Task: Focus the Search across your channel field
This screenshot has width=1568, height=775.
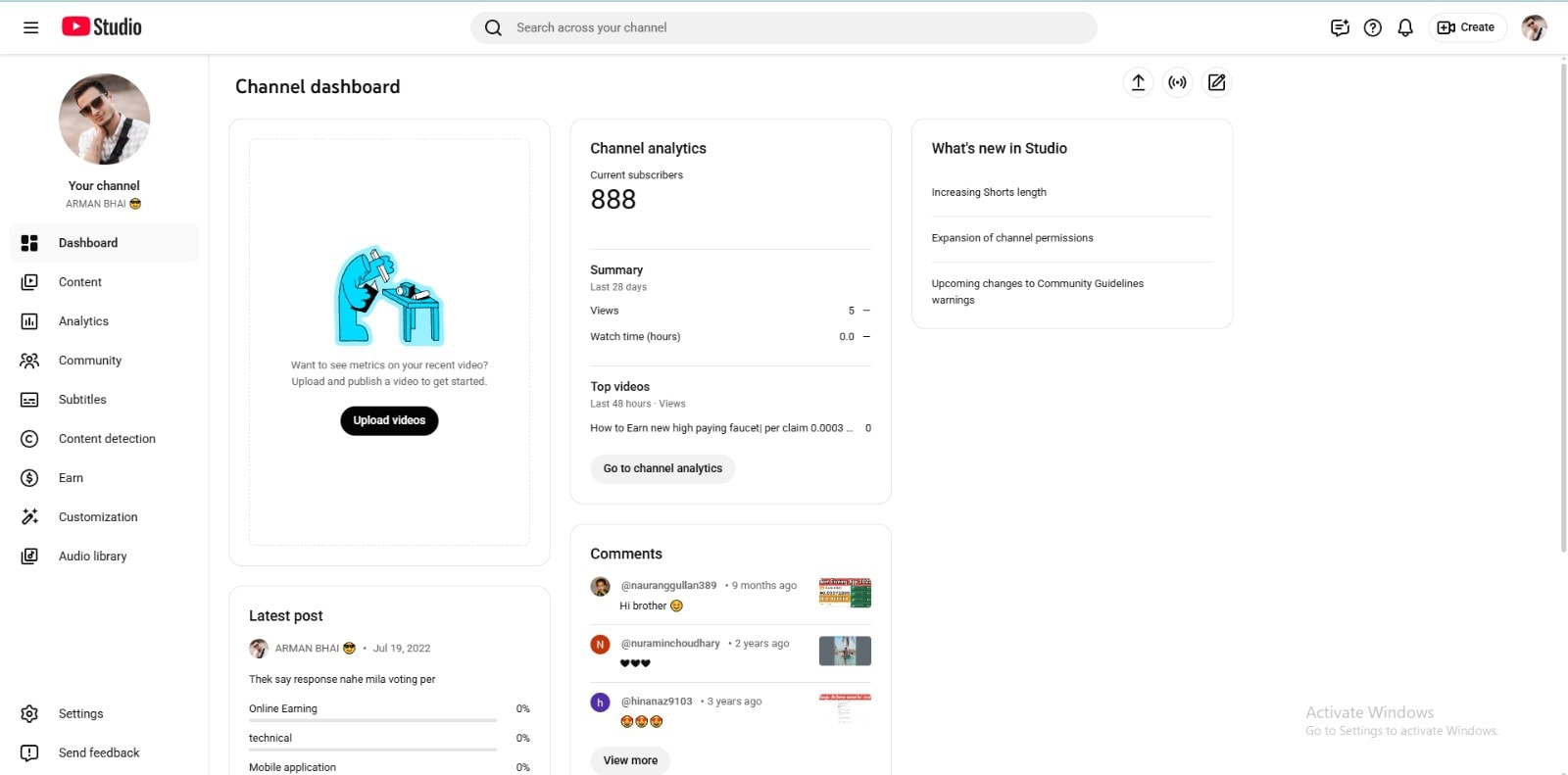Action: 784,27
